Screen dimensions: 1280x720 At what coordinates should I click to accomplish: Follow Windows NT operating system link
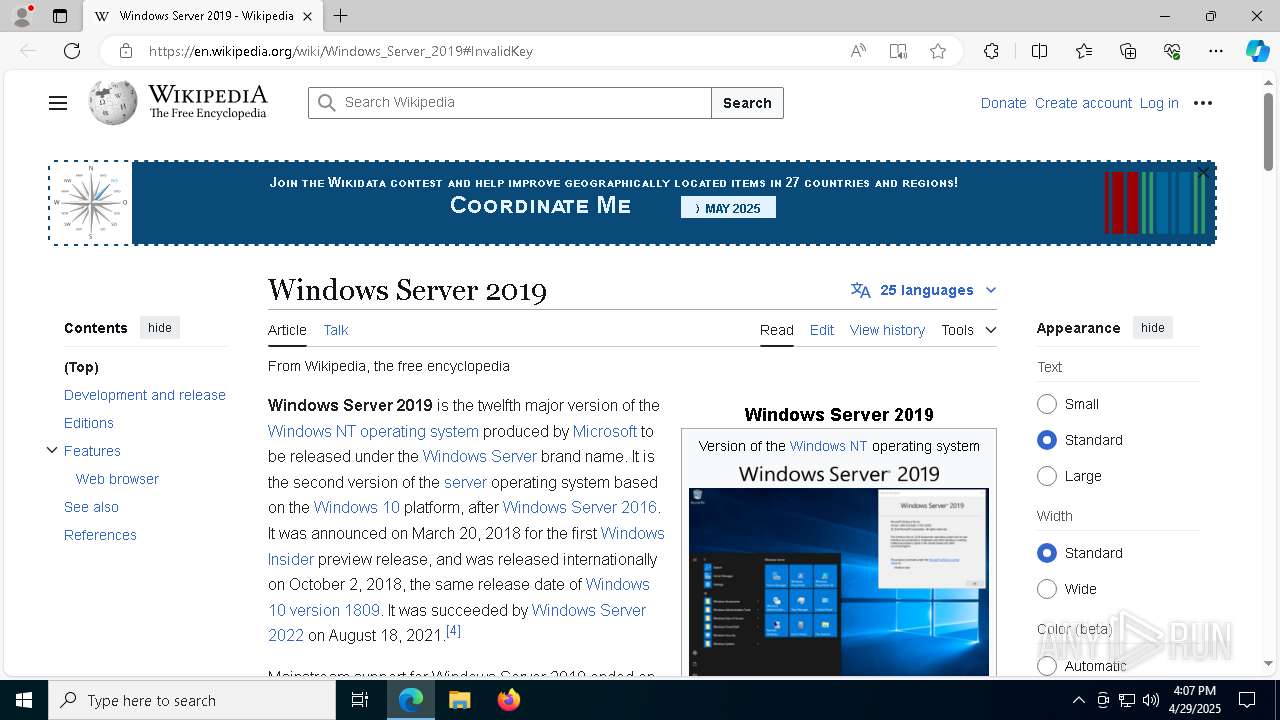click(373, 431)
